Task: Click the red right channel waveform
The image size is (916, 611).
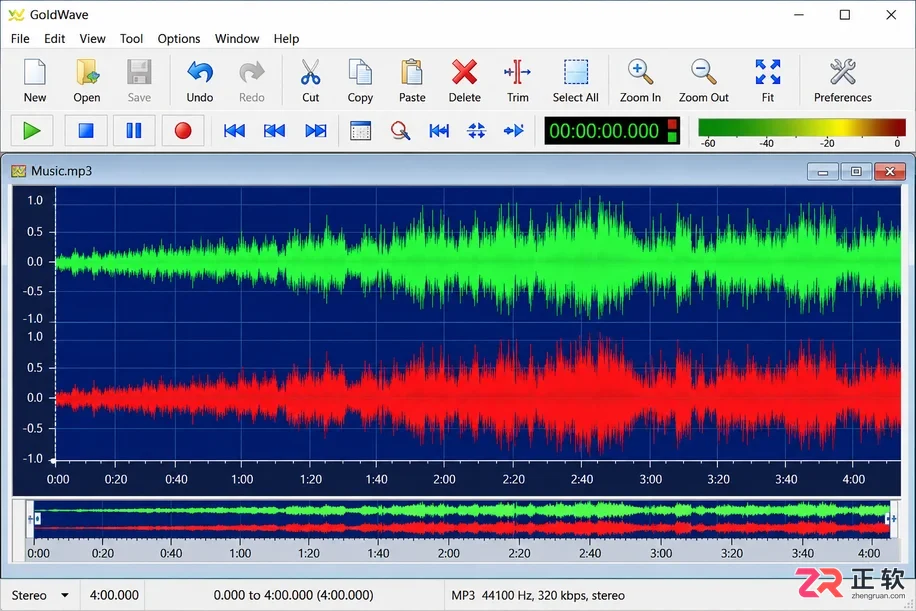Action: coord(478,396)
